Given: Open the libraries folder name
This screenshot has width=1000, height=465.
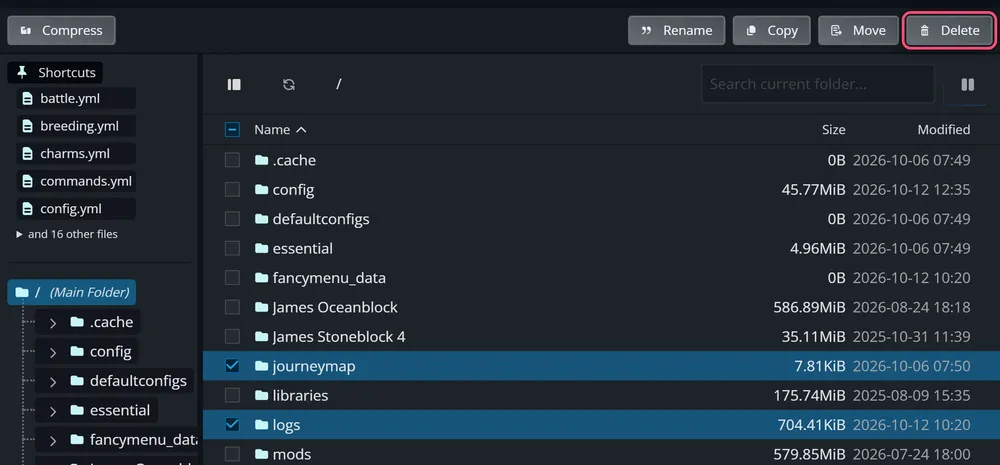Looking at the screenshot, I should pyautogui.click(x=300, y=395).
